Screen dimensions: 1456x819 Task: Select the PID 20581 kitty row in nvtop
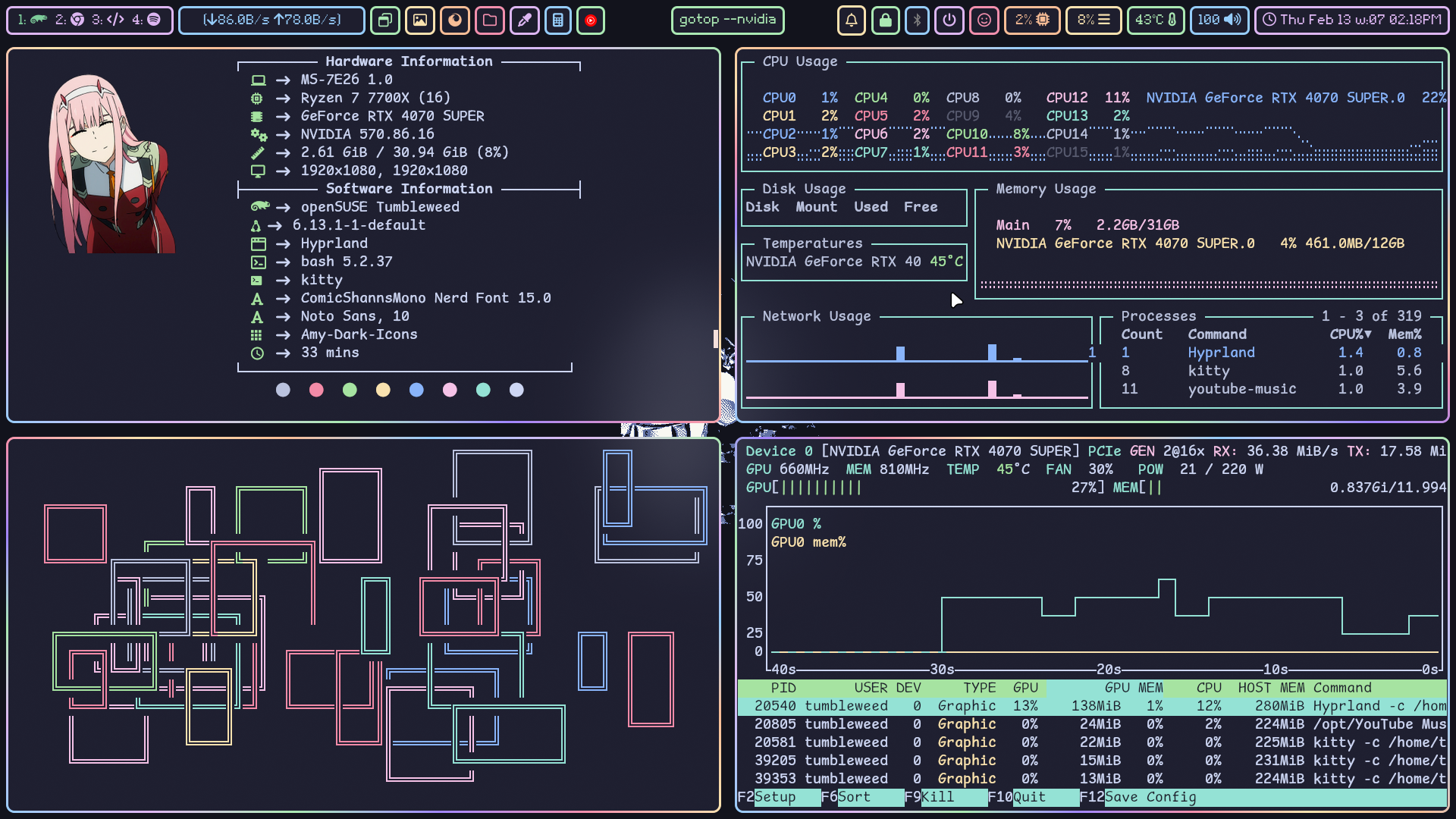(1092, 742)
